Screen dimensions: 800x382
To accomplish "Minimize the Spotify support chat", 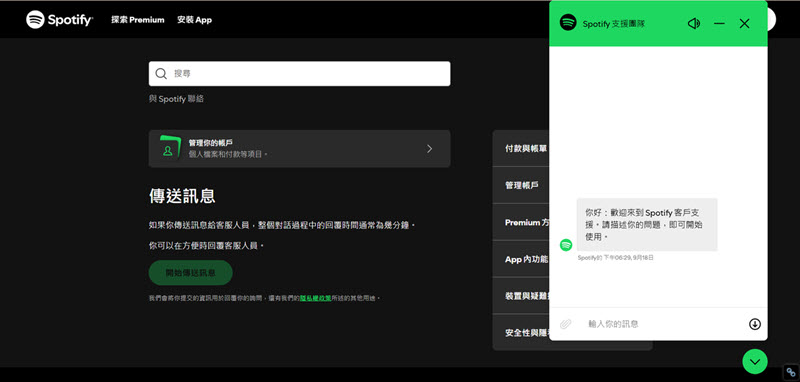I will (719, 23).
